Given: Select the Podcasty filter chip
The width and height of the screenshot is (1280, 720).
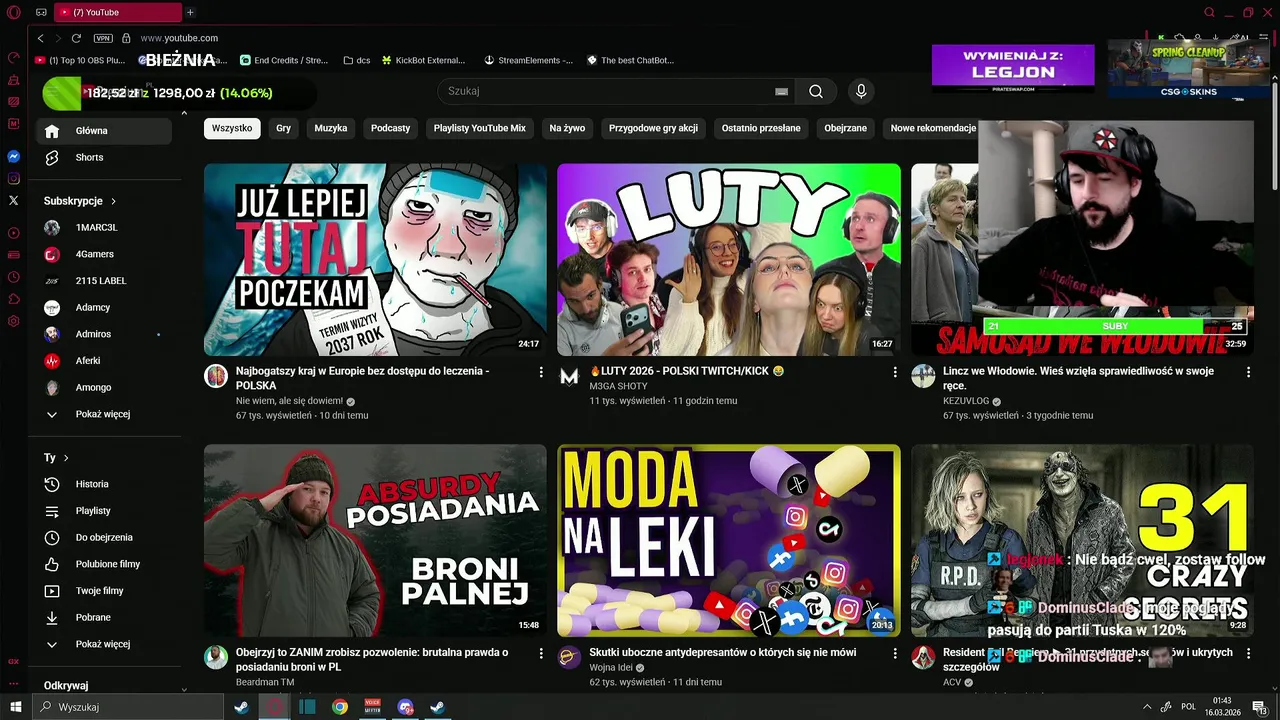Looking at the screenshot, I should point(390,128).
